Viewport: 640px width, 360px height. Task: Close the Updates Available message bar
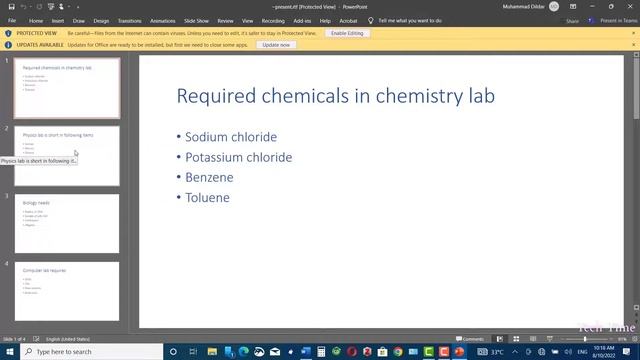click(x=633, y=45)
